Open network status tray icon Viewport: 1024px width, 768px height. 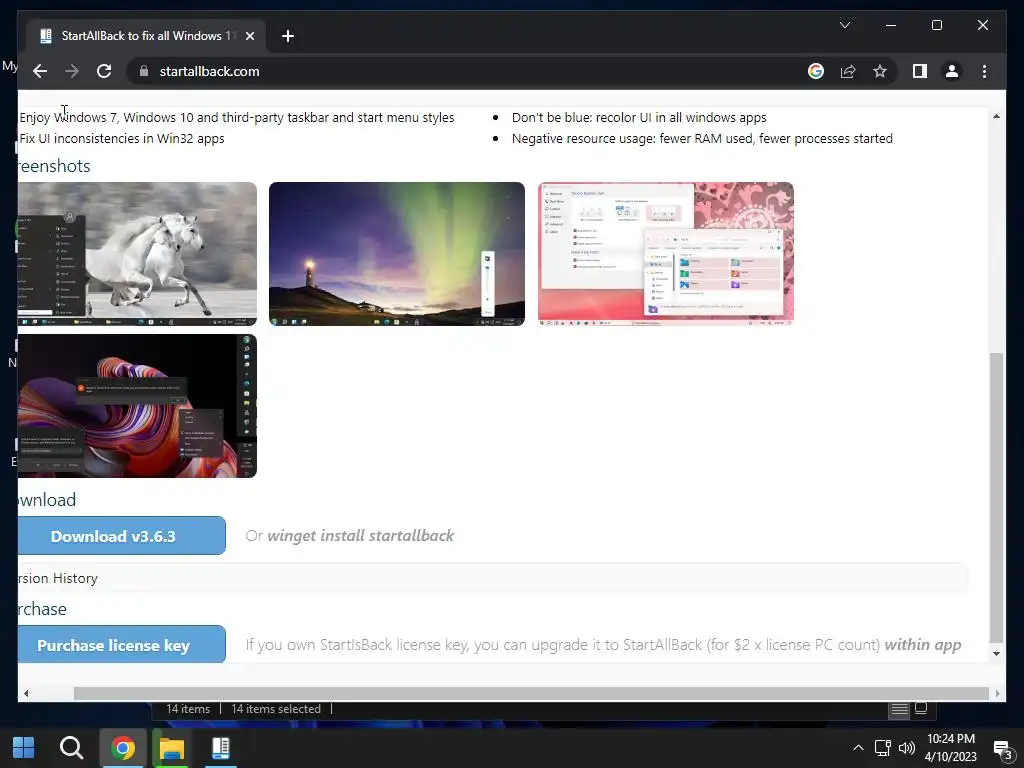pyautogui.click(x=883, y=748)
